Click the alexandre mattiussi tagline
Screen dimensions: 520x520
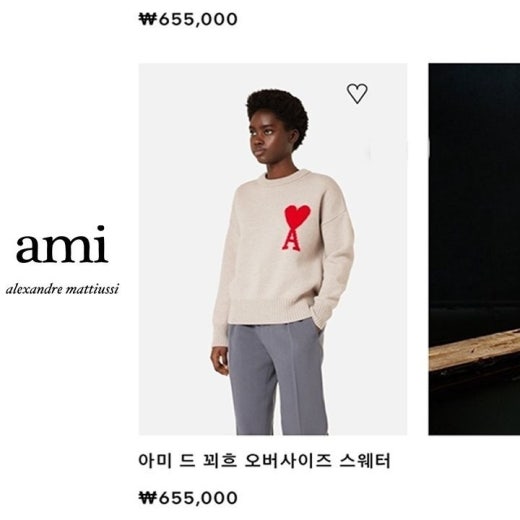click(62, 289)
